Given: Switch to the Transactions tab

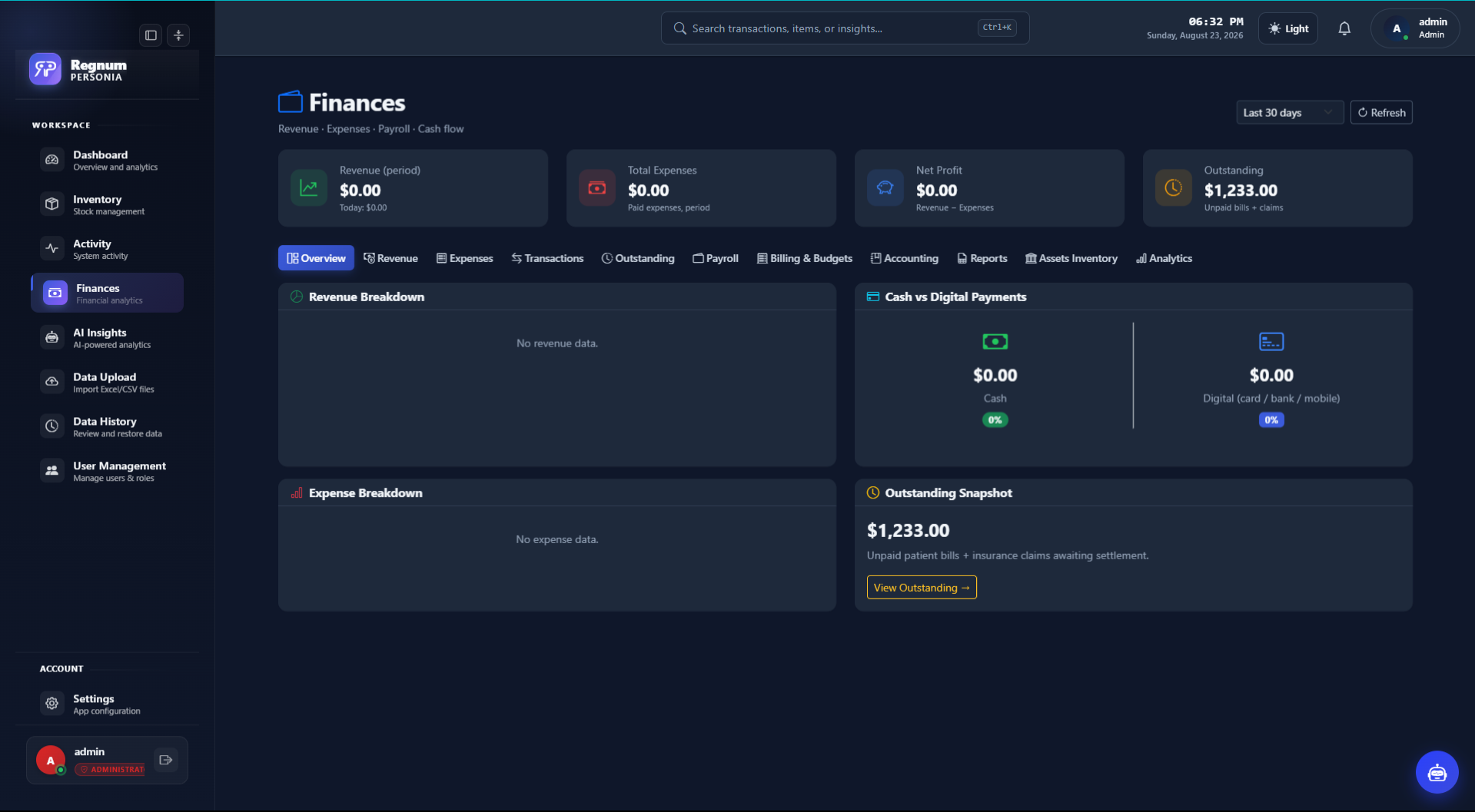Looking at the screenshot, I should (547, 258).
